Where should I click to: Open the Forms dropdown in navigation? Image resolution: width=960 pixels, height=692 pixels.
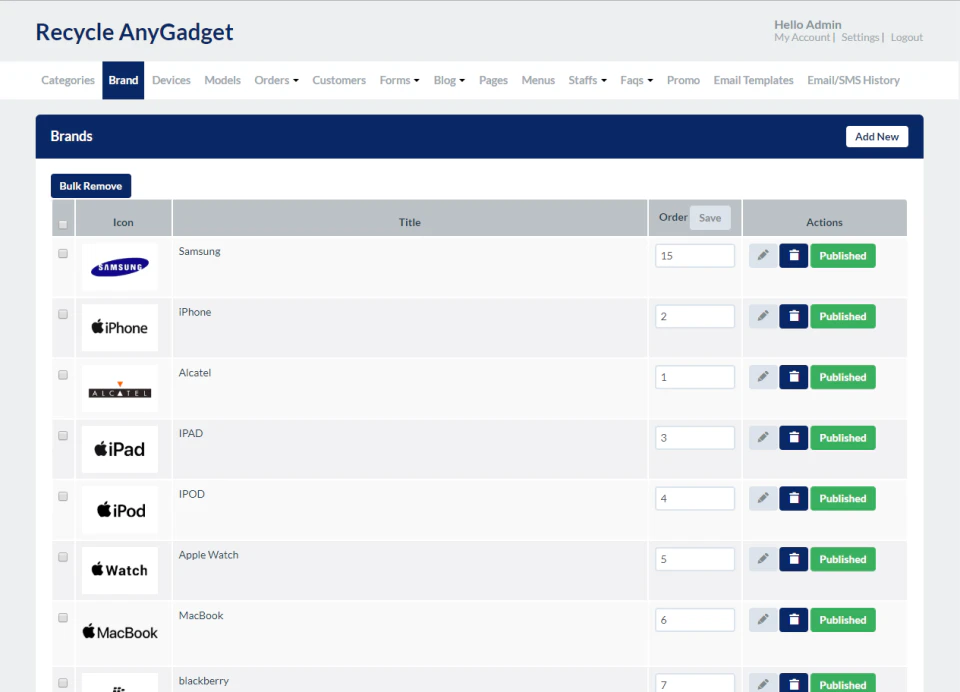click(x=399, y=80)
